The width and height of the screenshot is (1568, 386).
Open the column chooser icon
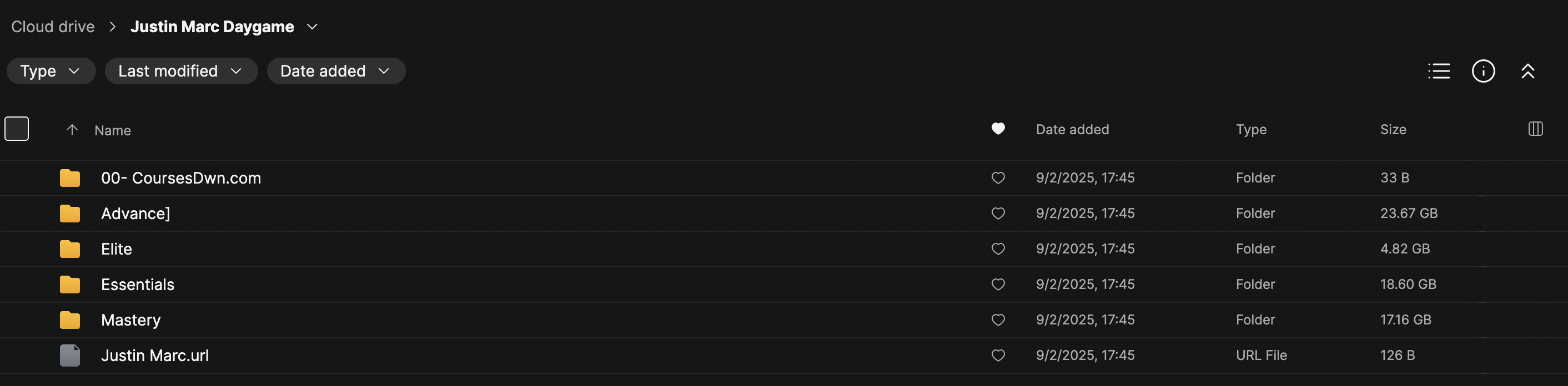(x=1535, y=129)
